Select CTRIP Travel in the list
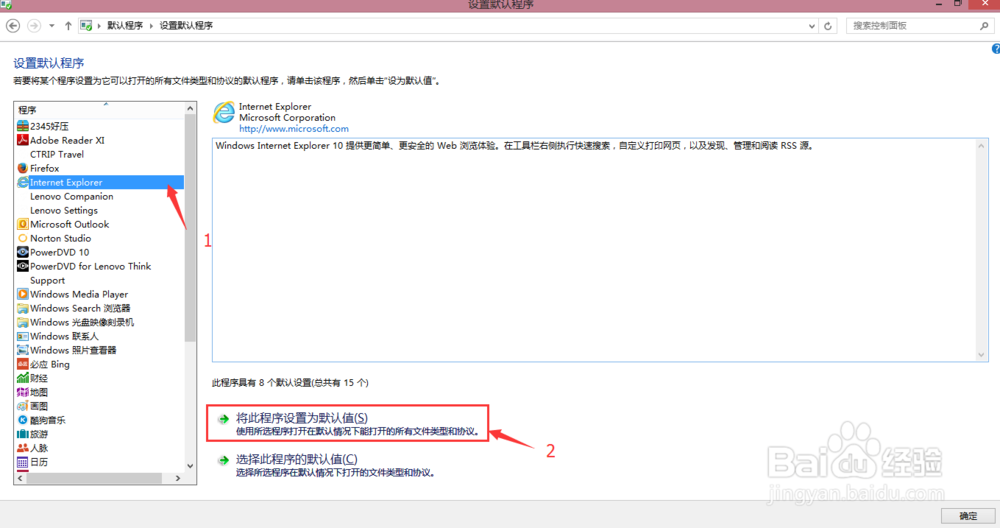Screen dimensions: 1000x528 pyautogui.click(x=57, y=154)
